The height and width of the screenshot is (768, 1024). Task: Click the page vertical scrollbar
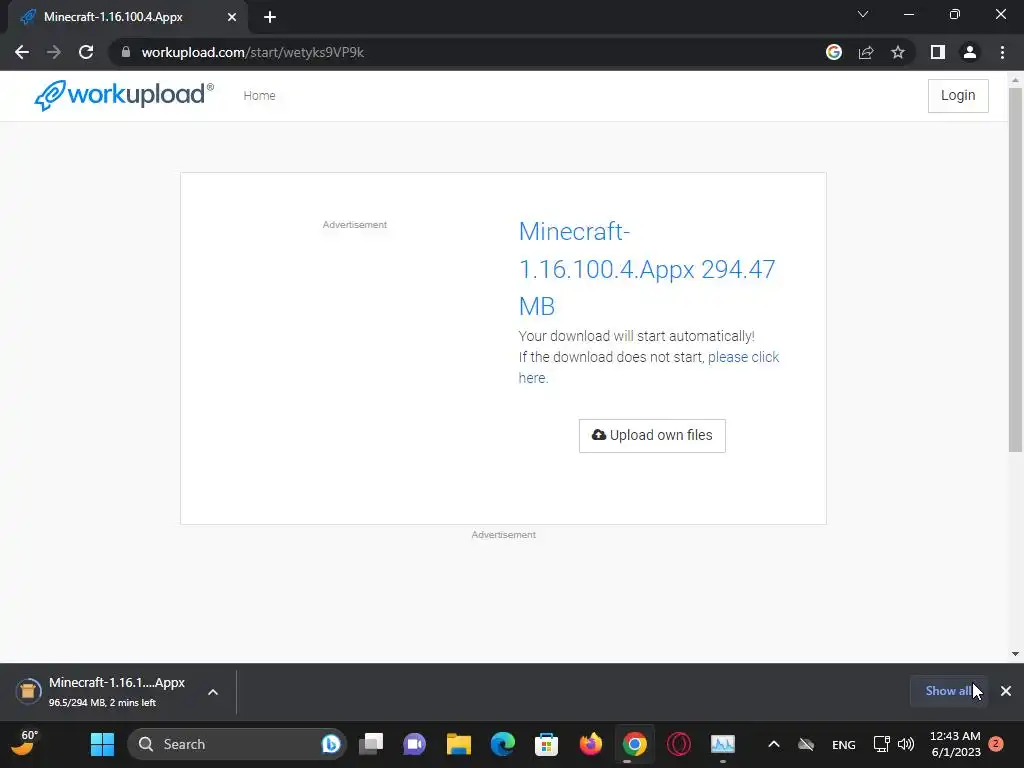(1015, 269)
